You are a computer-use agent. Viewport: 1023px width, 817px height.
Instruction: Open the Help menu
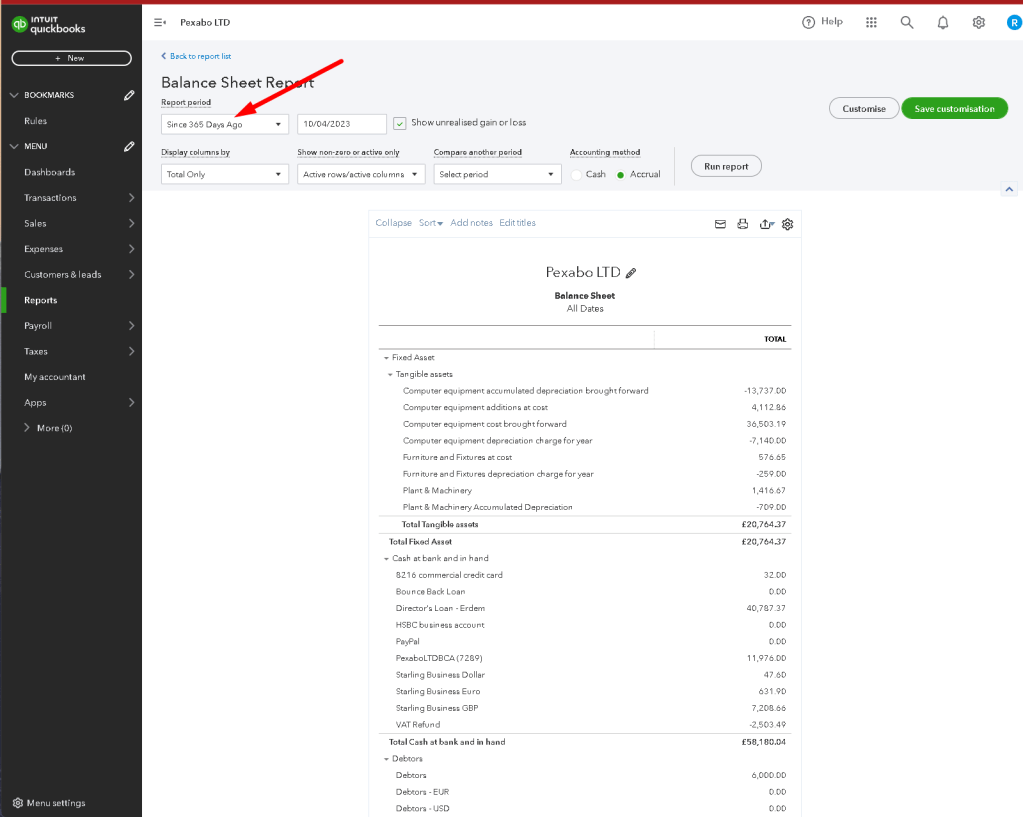(x=822, y=22)
